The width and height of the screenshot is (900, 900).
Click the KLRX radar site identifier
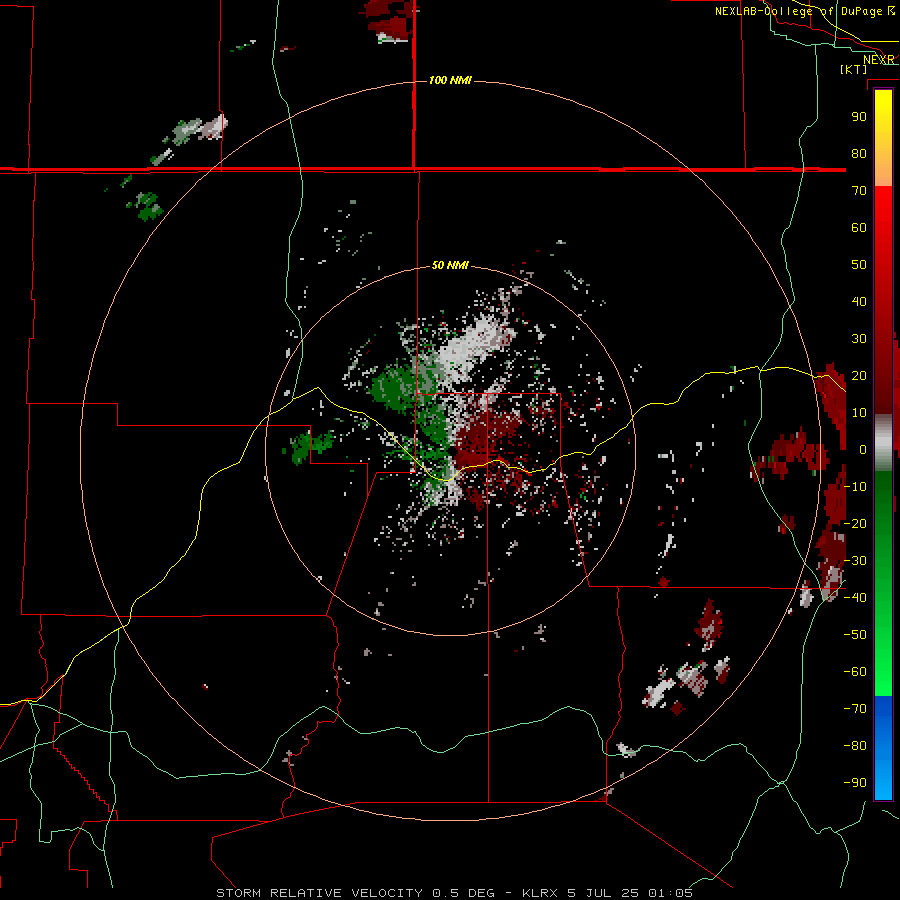tap(540, 893)
